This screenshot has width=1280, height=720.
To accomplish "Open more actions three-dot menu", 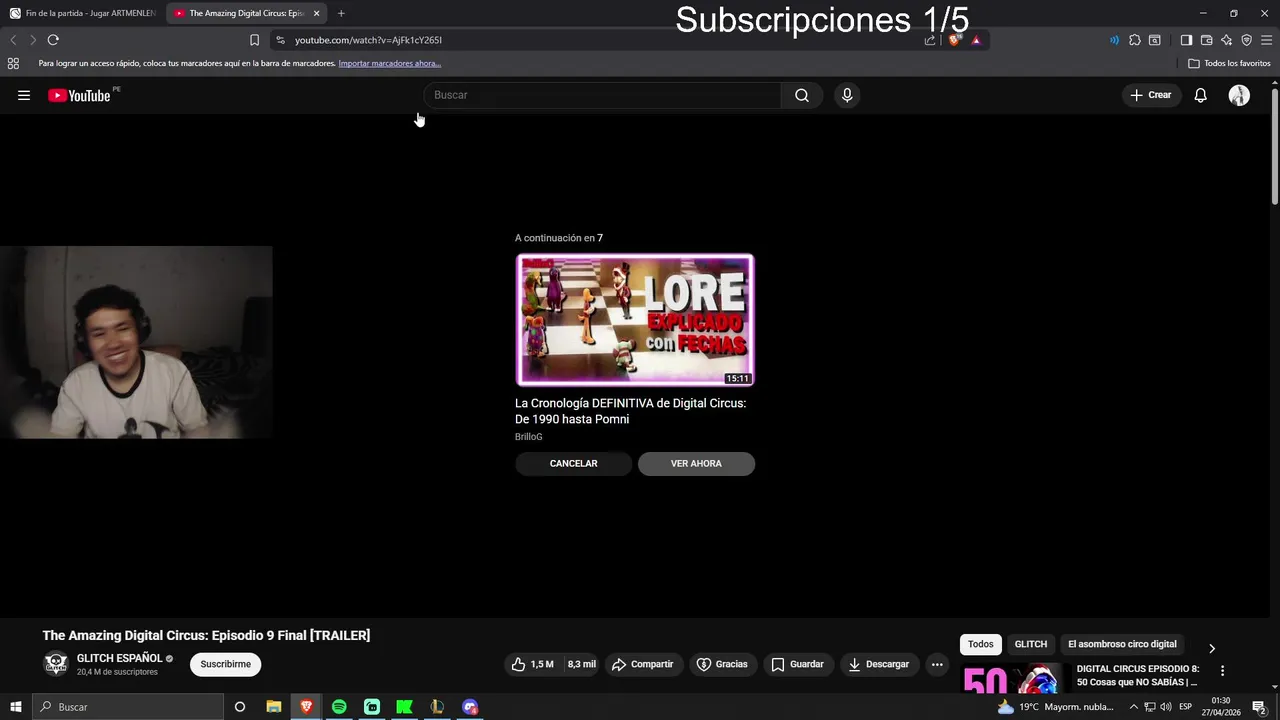I will (x=937, y=664).
